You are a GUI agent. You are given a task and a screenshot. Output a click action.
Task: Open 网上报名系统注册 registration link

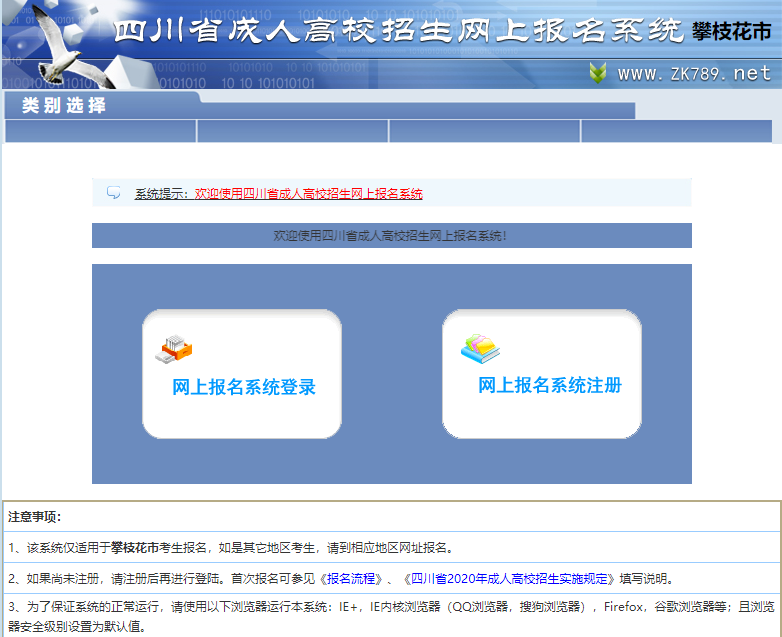[550, 385]
